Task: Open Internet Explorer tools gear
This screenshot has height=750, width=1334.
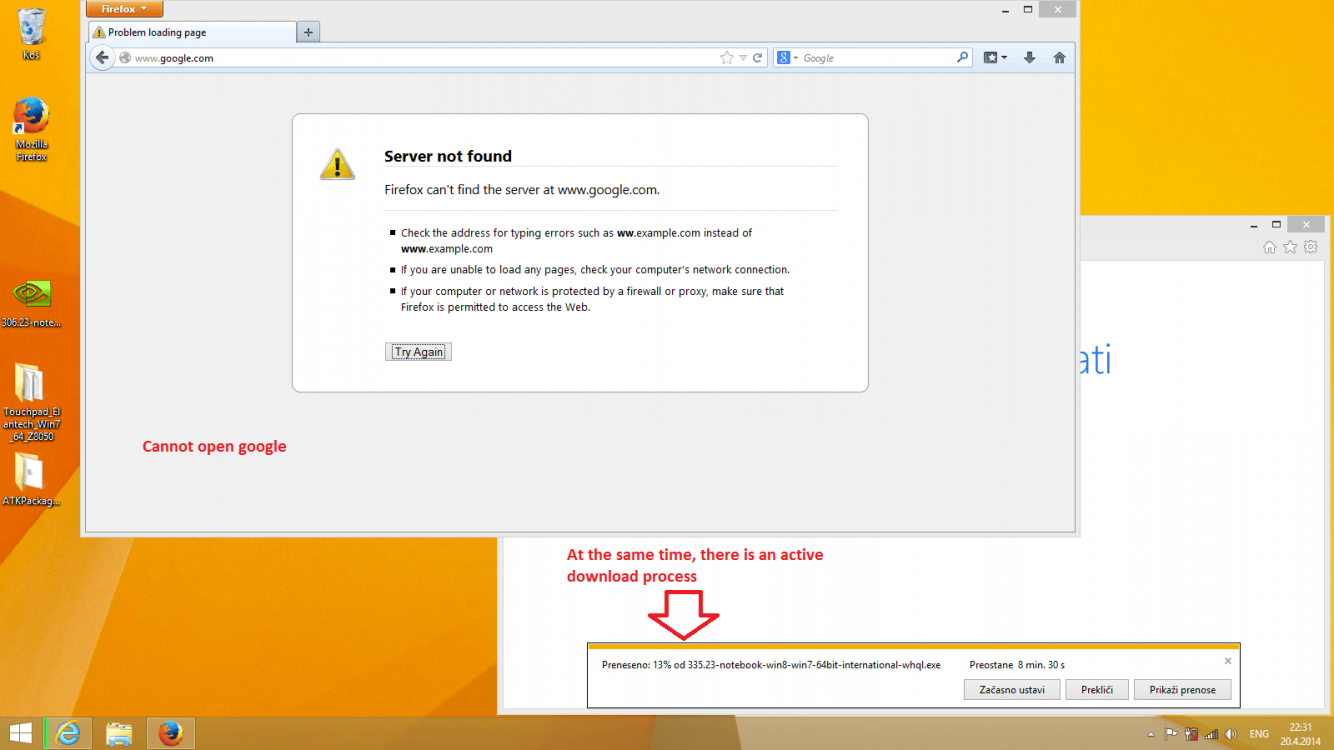Action: click(1311, 247)
